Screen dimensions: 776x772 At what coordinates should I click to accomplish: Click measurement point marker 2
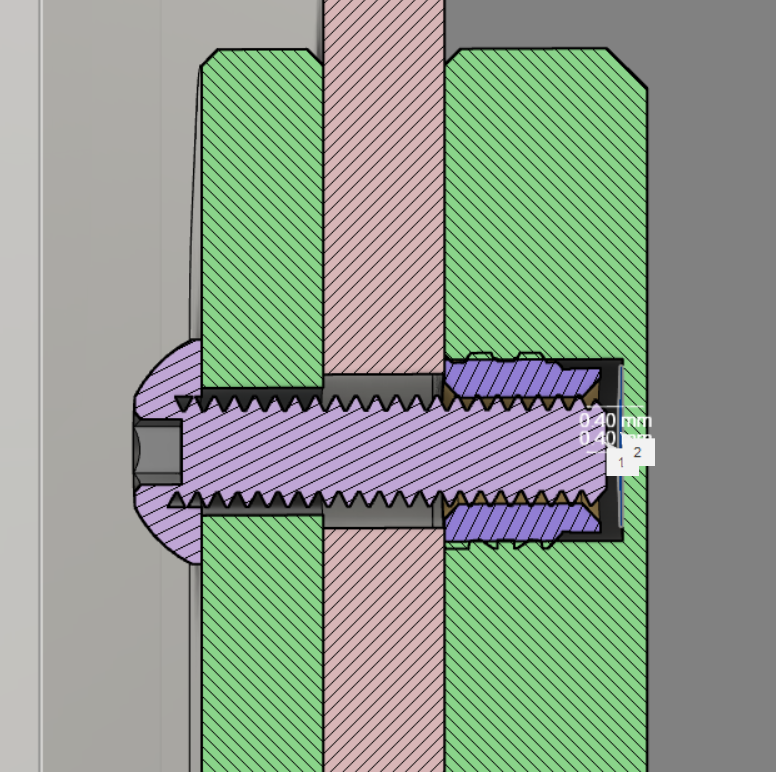click(638, 452)
